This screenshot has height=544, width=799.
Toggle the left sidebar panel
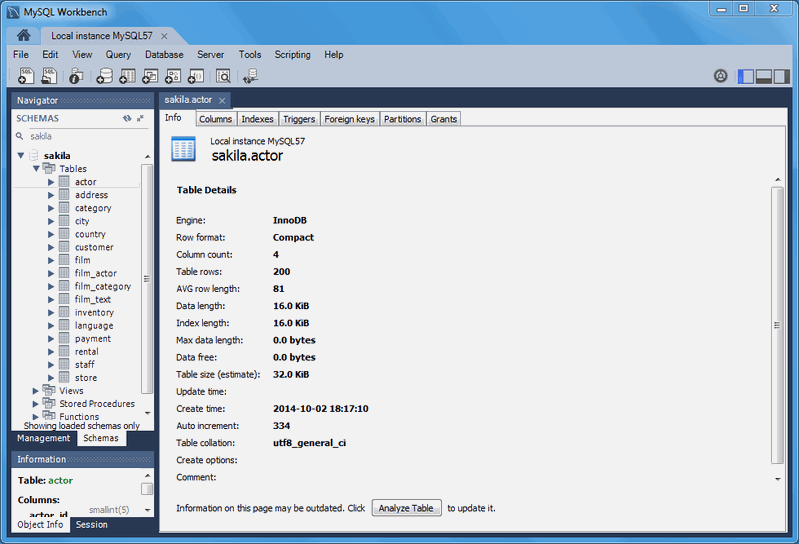coord(745,76)
